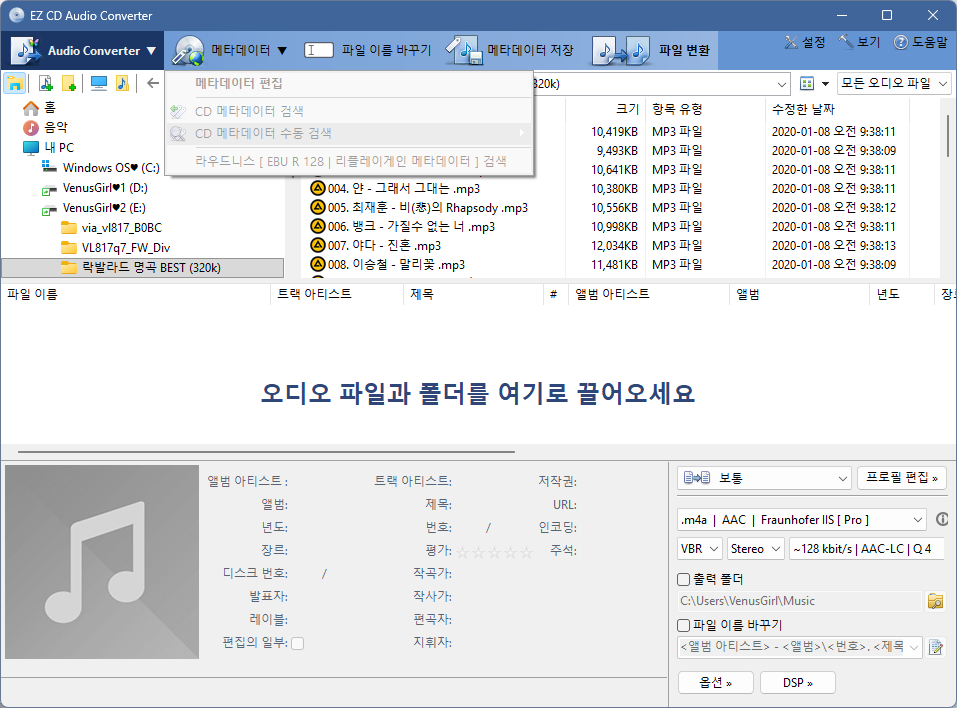Expand the 메타데이터 dropdown arrow
Image resolution: width=957 pixels, height=708 pixels.
282,51
